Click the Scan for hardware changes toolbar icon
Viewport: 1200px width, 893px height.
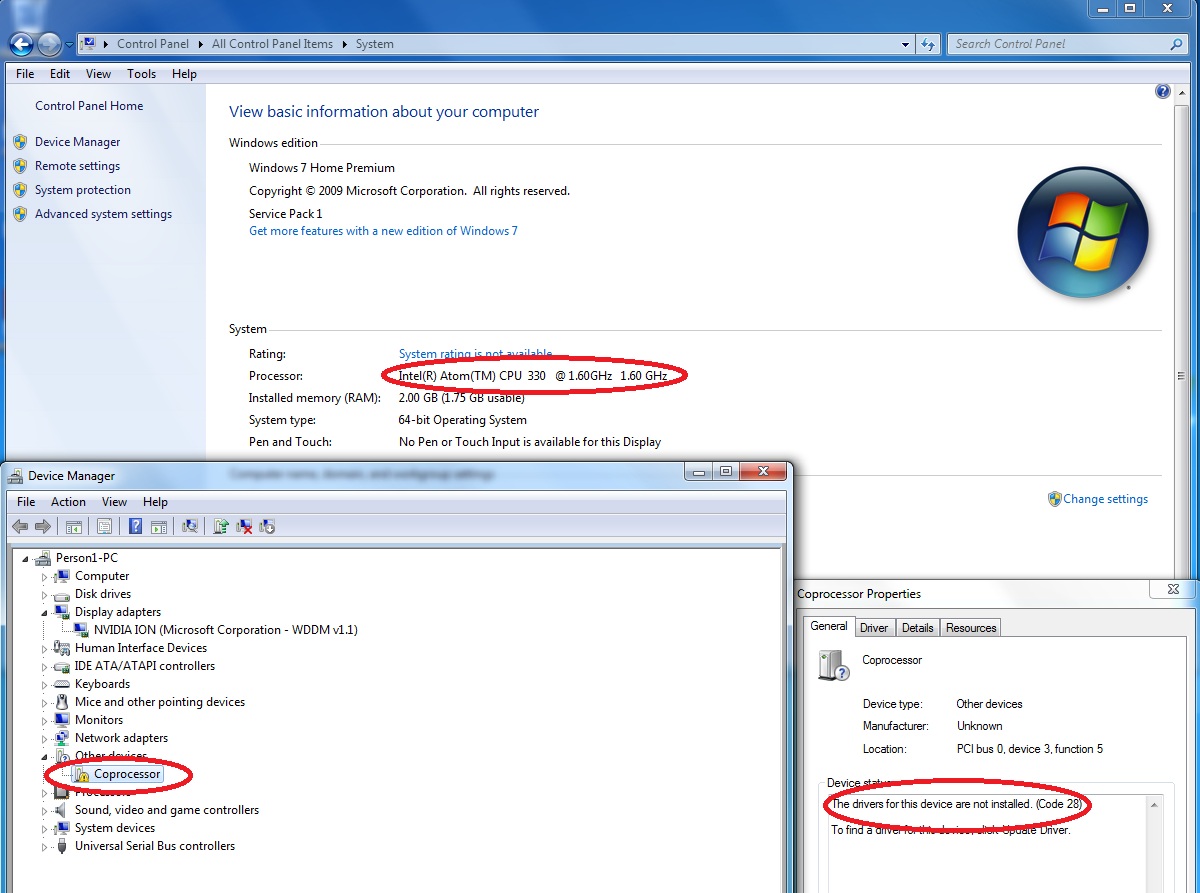tap(190, 526)
